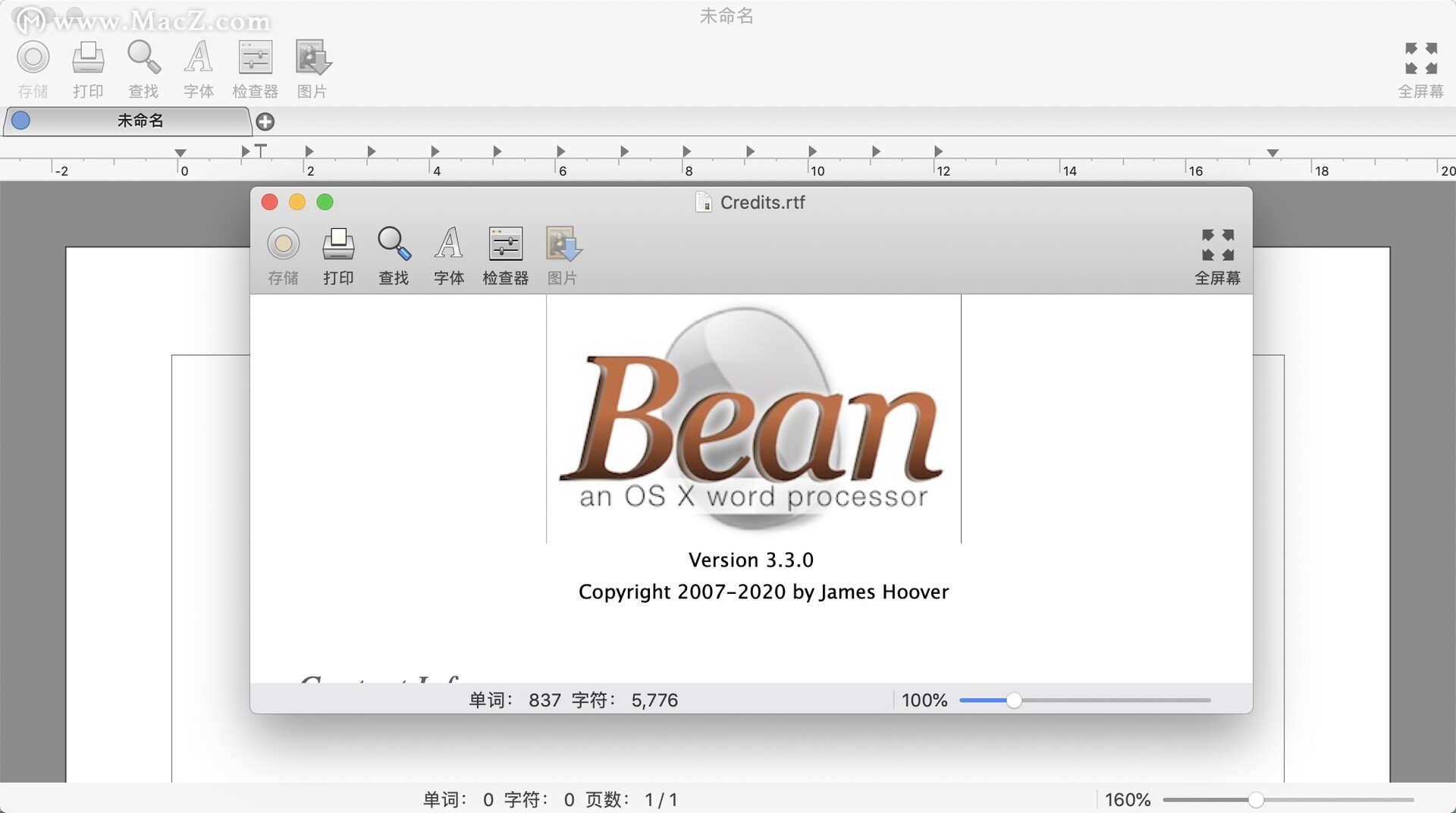The image size is (1456, 813).
Task: Open the Inspector in the Credits.rtf window
Action: coord(506,244)
